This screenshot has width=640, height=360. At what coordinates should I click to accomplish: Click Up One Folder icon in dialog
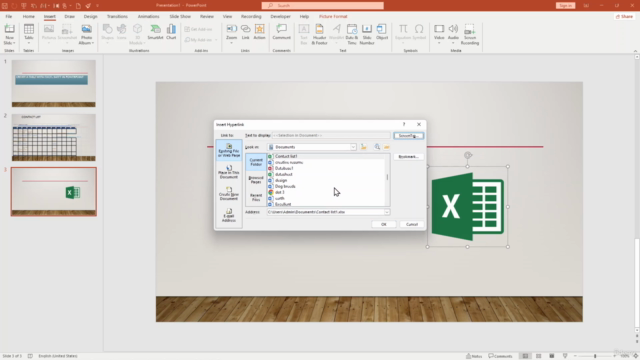click(x=364, y=147)
